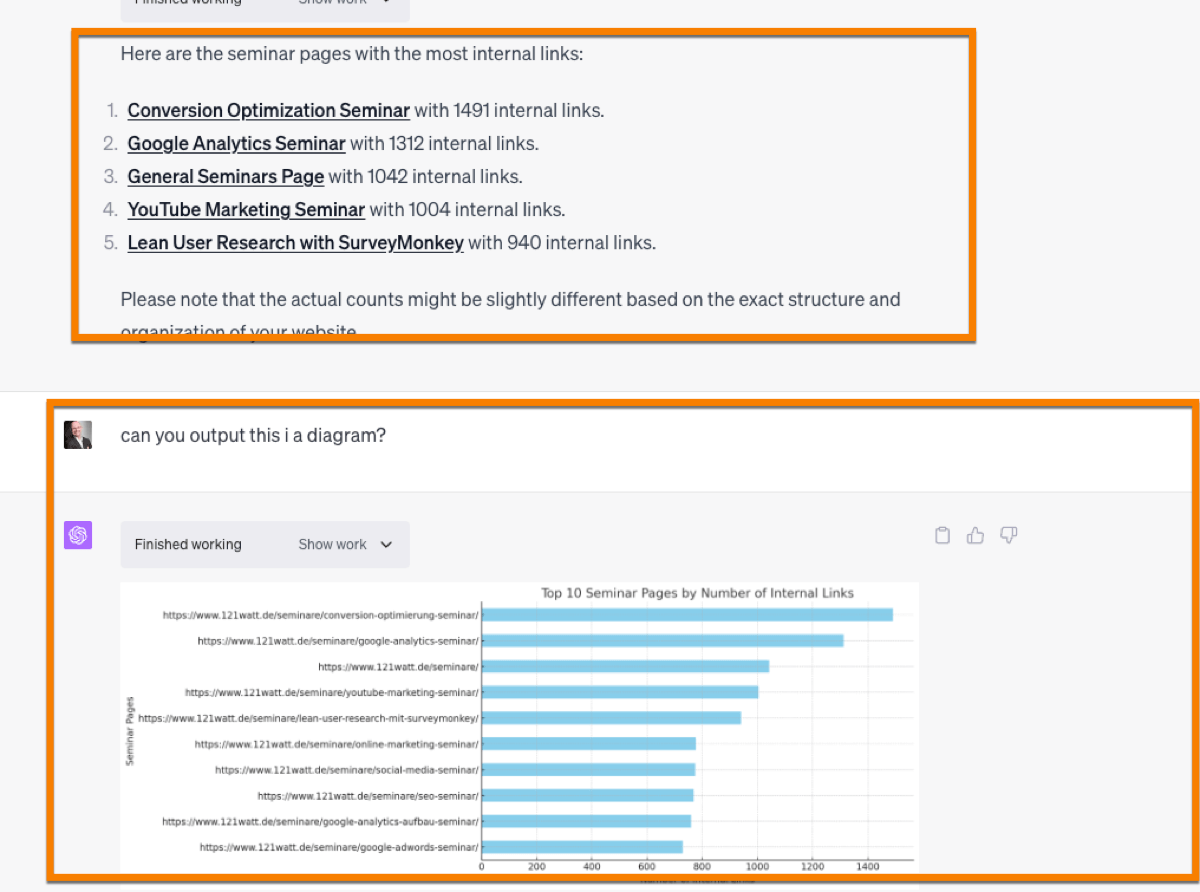
Task: Click the social-media-seminar URL axis label
Action: tap(346, 770)
